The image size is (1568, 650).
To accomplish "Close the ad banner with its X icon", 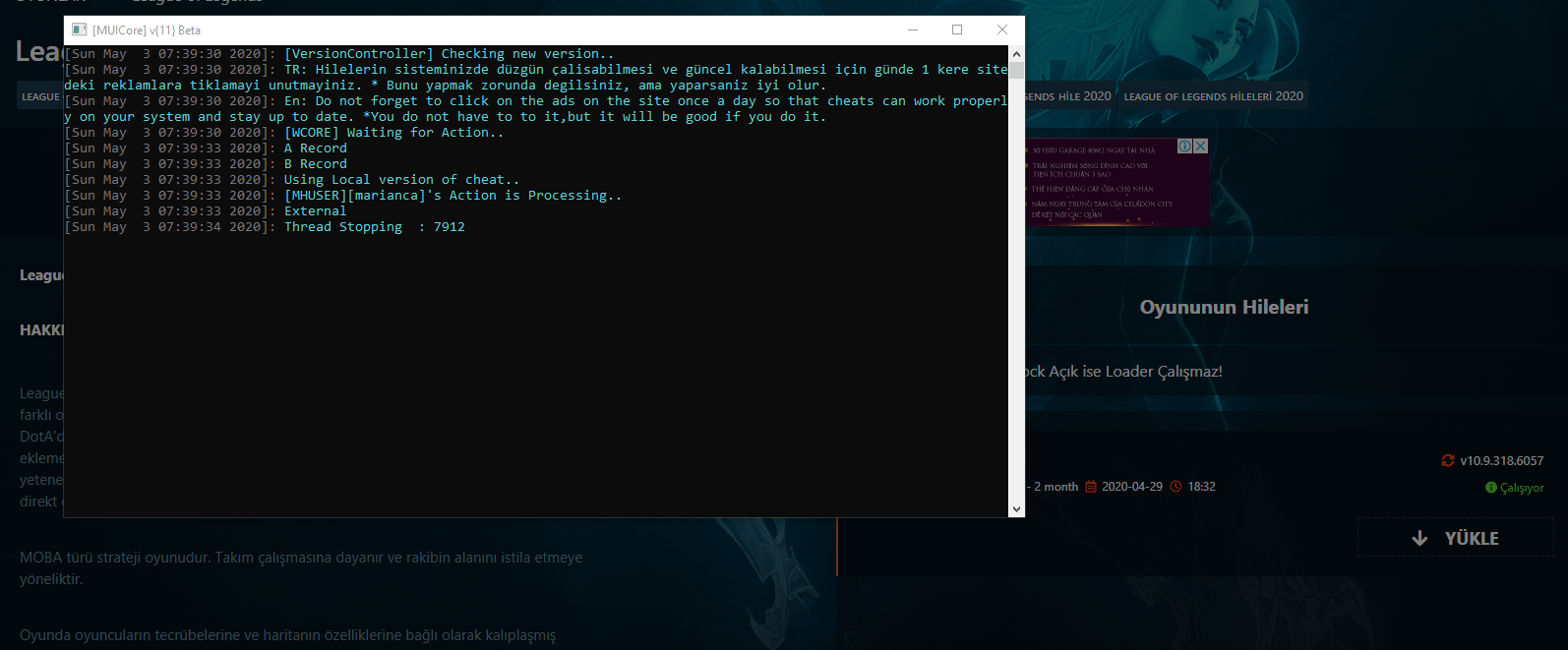I will point(1200,146).
